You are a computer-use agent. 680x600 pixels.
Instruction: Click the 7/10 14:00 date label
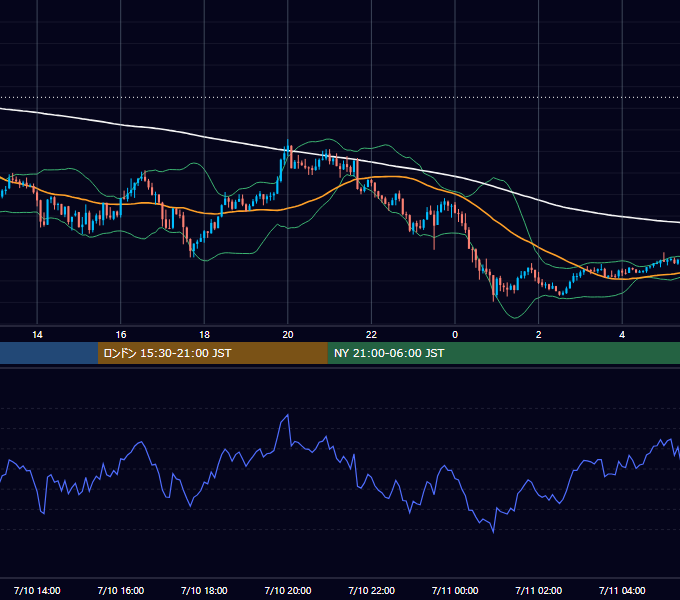37,590
